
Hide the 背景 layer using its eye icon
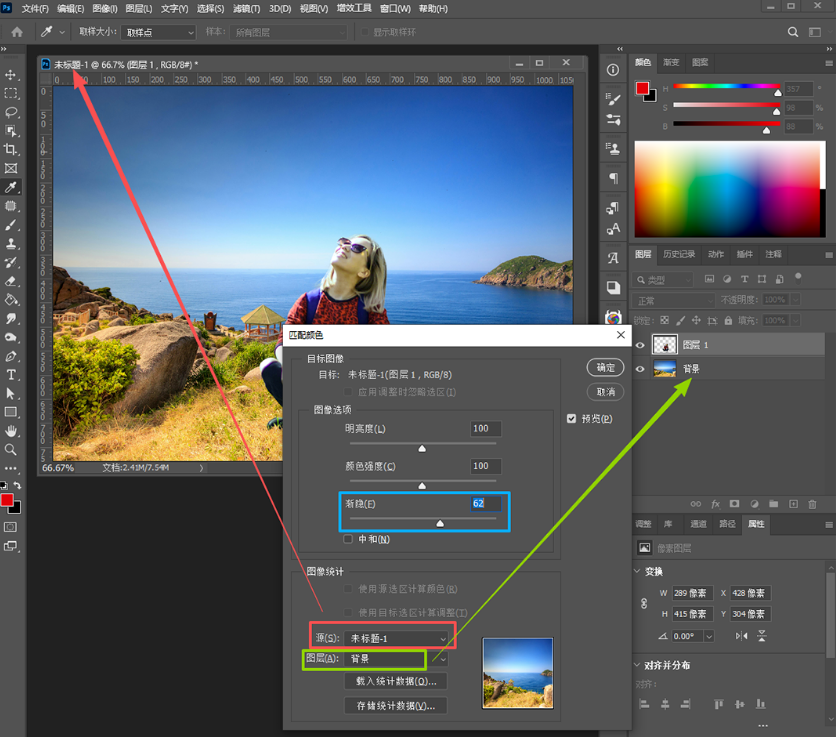coord(640,368)
